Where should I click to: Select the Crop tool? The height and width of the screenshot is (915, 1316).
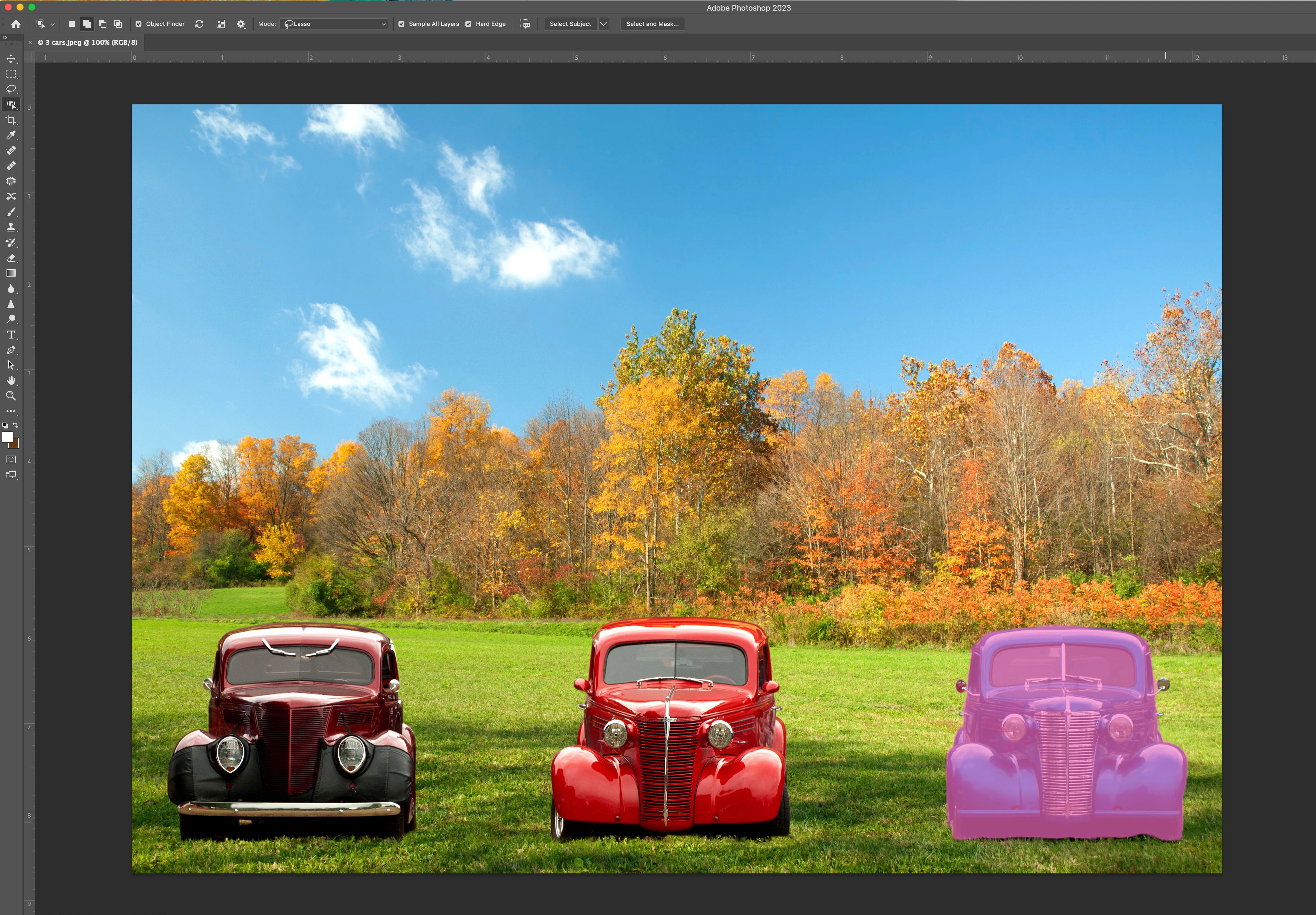(11, 120)
